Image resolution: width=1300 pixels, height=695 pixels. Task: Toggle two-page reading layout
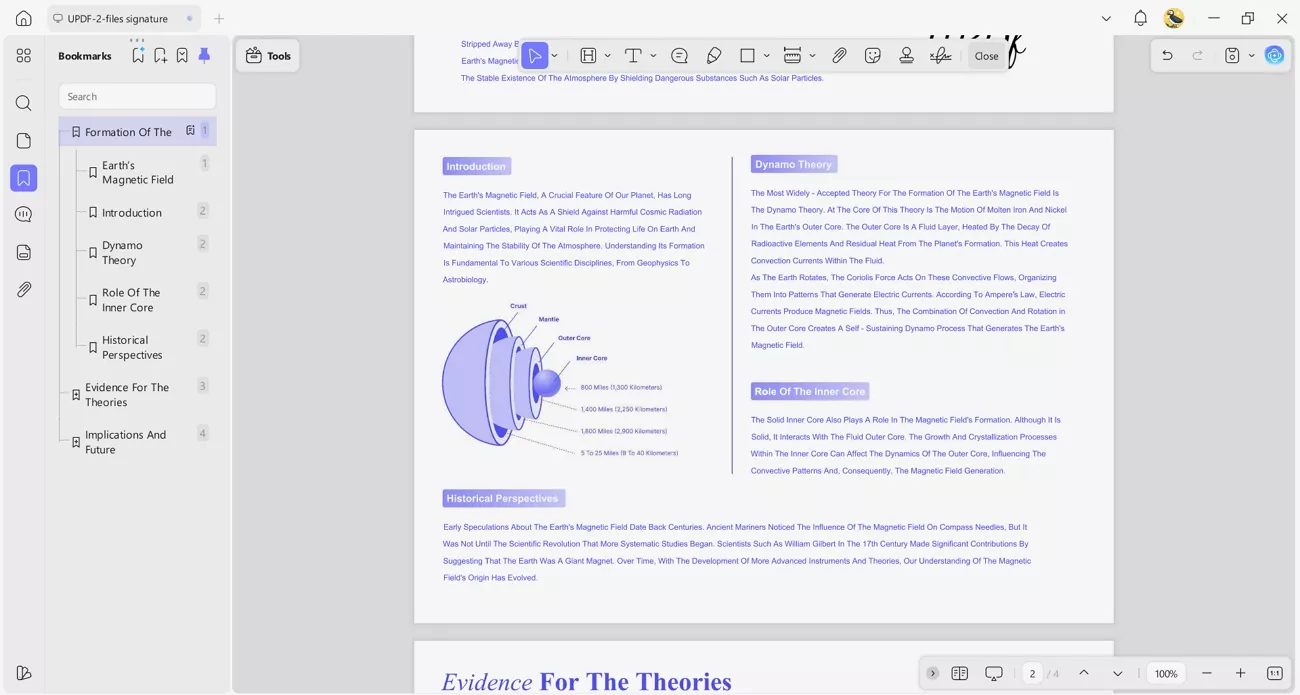pyautogui.click(x=960, y=673)
